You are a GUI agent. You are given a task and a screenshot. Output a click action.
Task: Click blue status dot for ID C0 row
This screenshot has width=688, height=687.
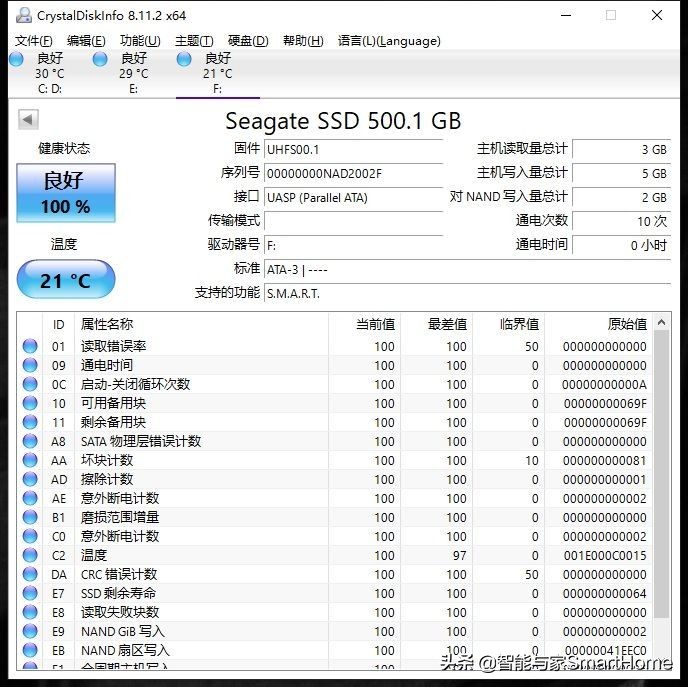click(x=30, y=536)
